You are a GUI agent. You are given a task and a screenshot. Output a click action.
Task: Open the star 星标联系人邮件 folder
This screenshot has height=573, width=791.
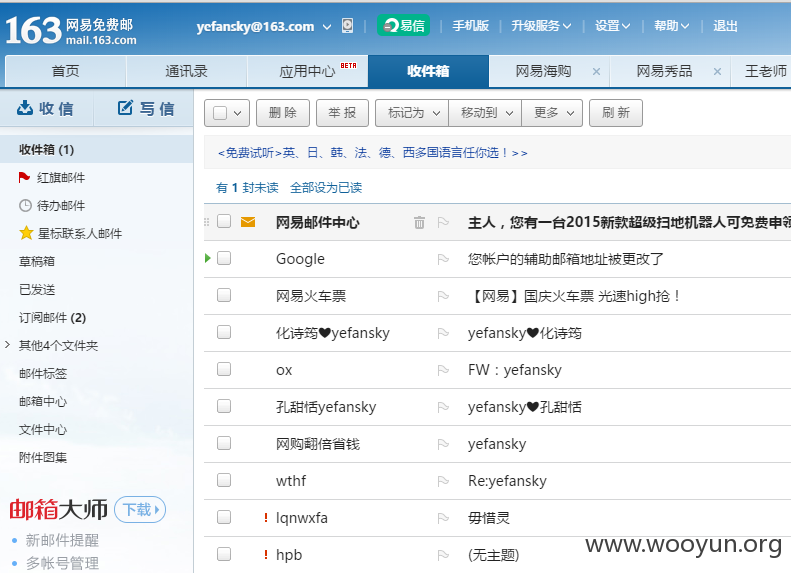point(70,234)
